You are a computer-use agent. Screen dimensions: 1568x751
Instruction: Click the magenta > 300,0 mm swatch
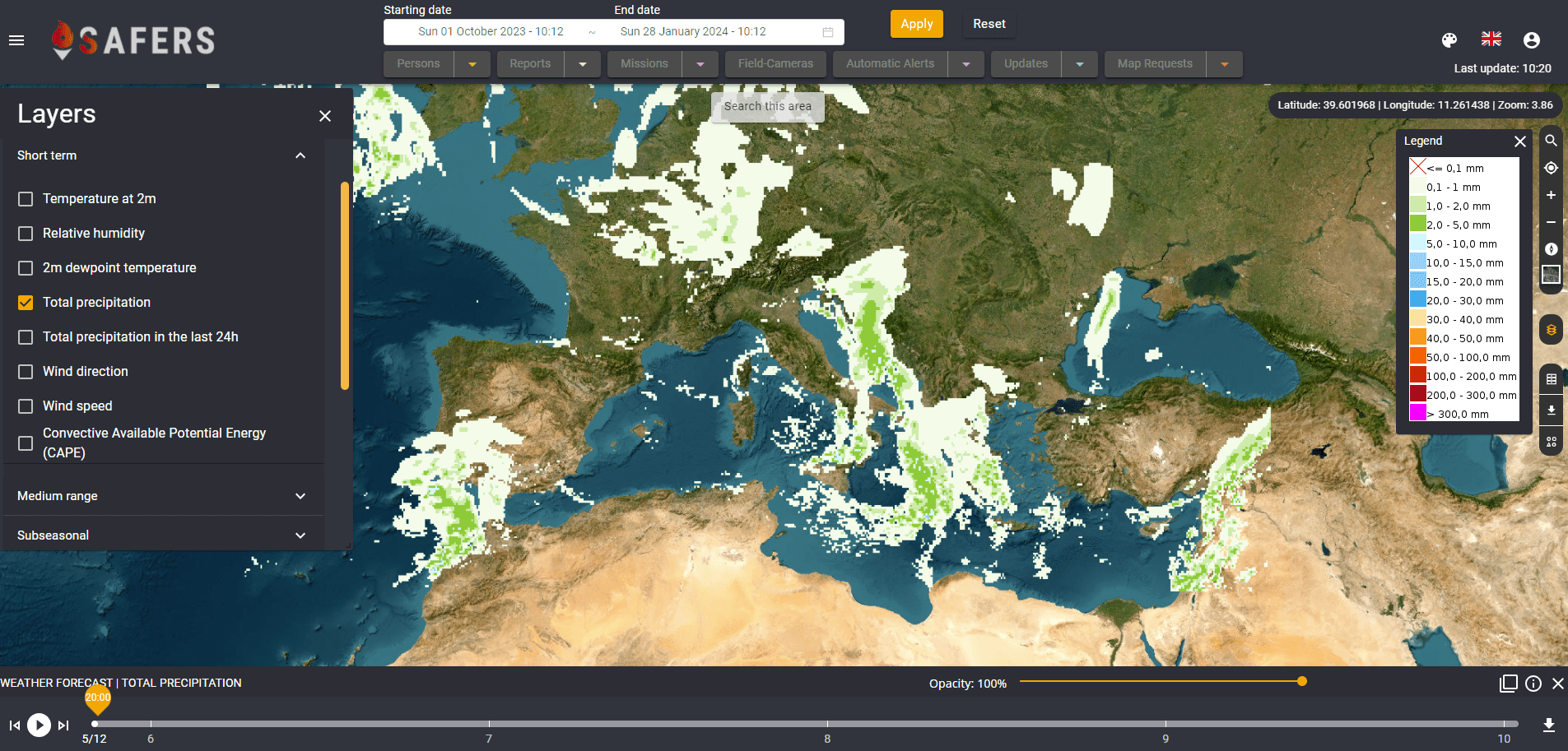(1417, 412)
